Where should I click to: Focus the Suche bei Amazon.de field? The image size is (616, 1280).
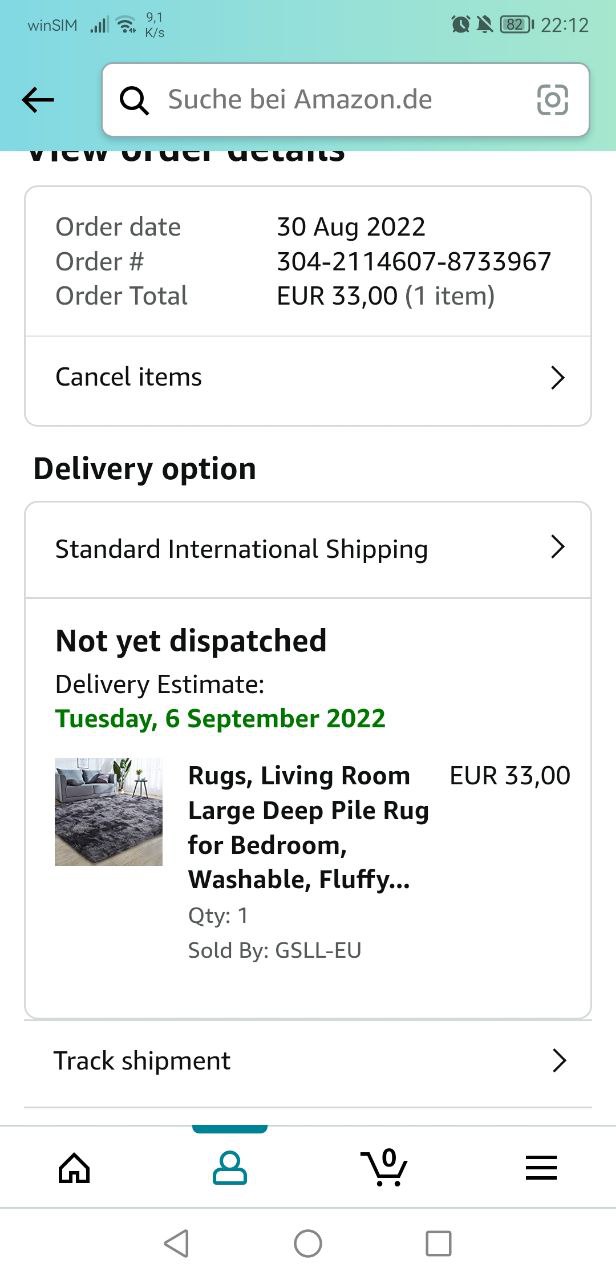[330, 100]
